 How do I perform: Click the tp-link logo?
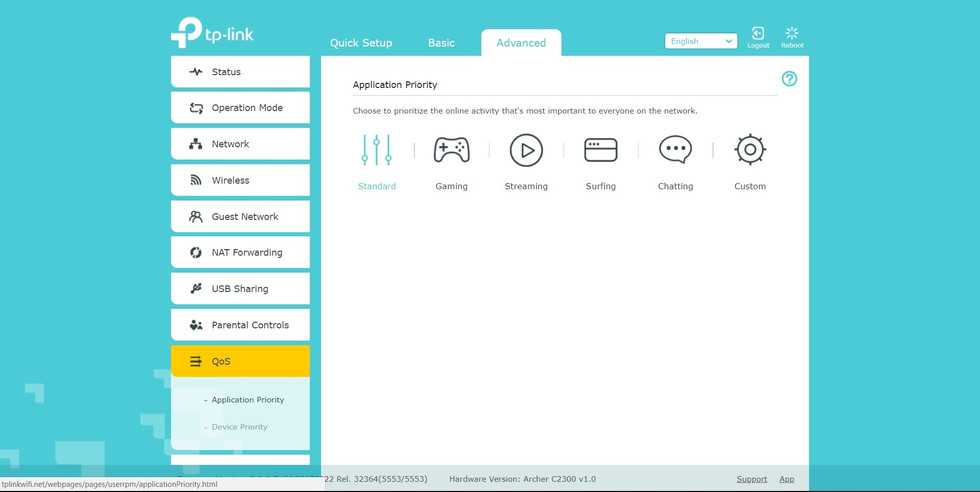click(212, 33)
